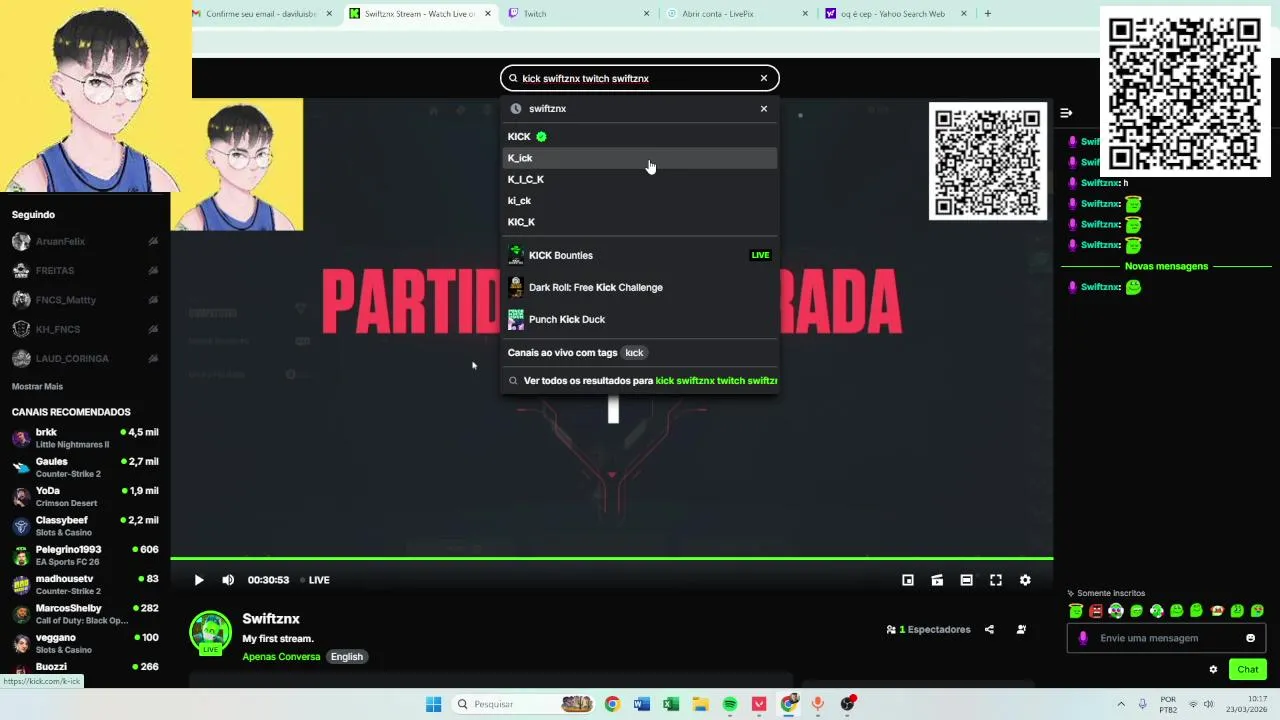Select the K_I_C_K search suggestion
The height and width of the screenshot is (720, 1280).
point(639,179)
